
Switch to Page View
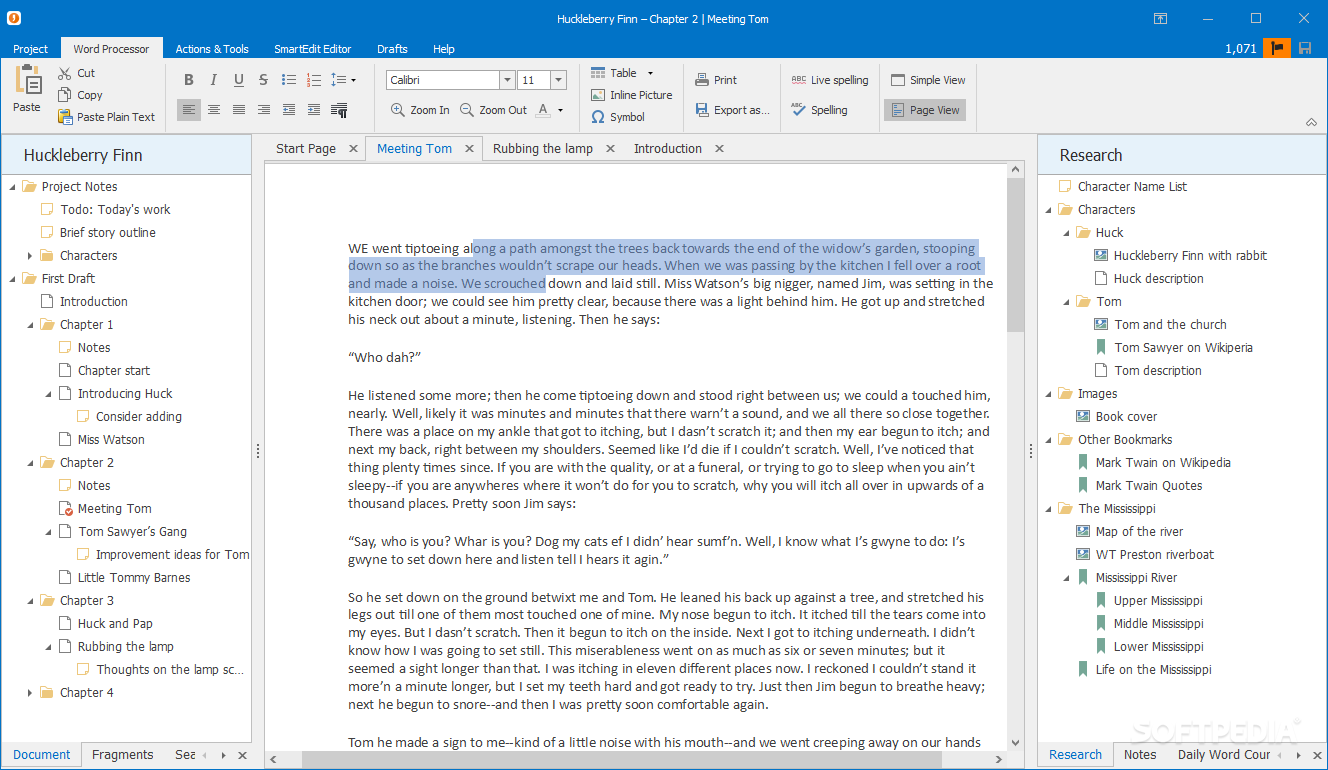pyautogui.click(x=925, y=110)
